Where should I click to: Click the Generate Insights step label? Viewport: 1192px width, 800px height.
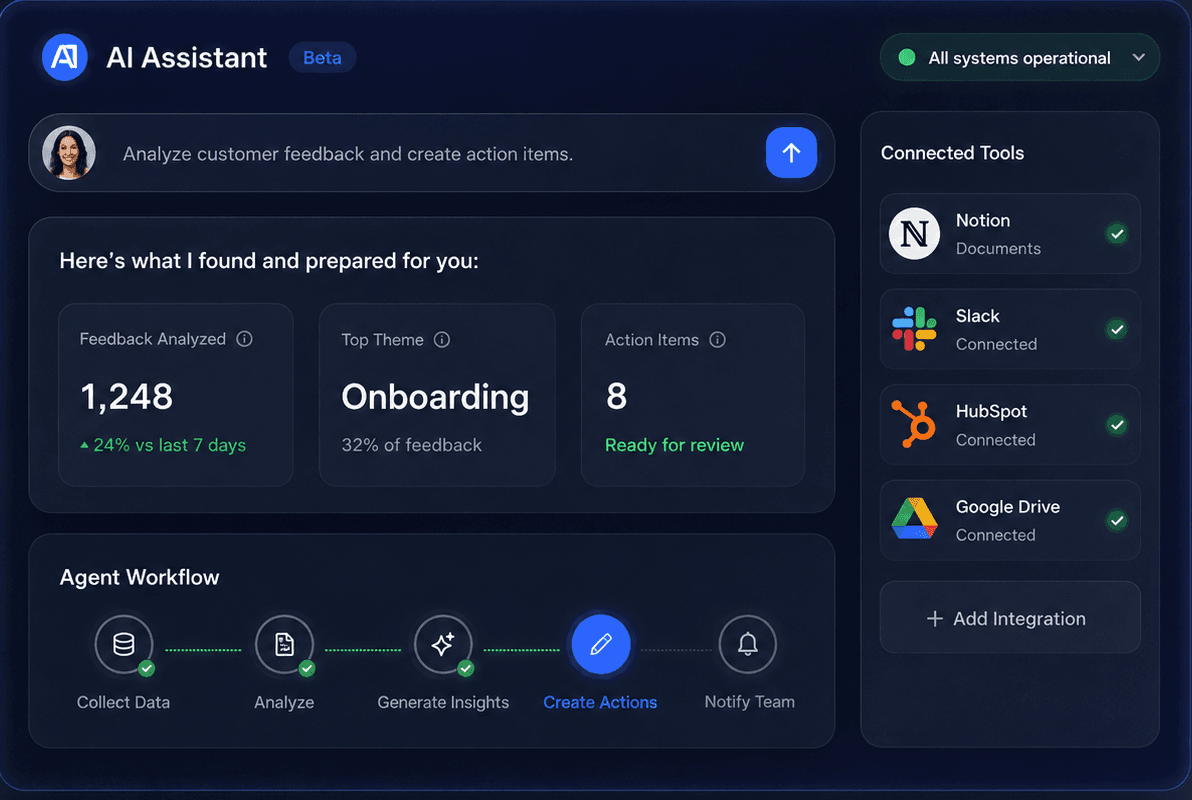pos(443,702)
